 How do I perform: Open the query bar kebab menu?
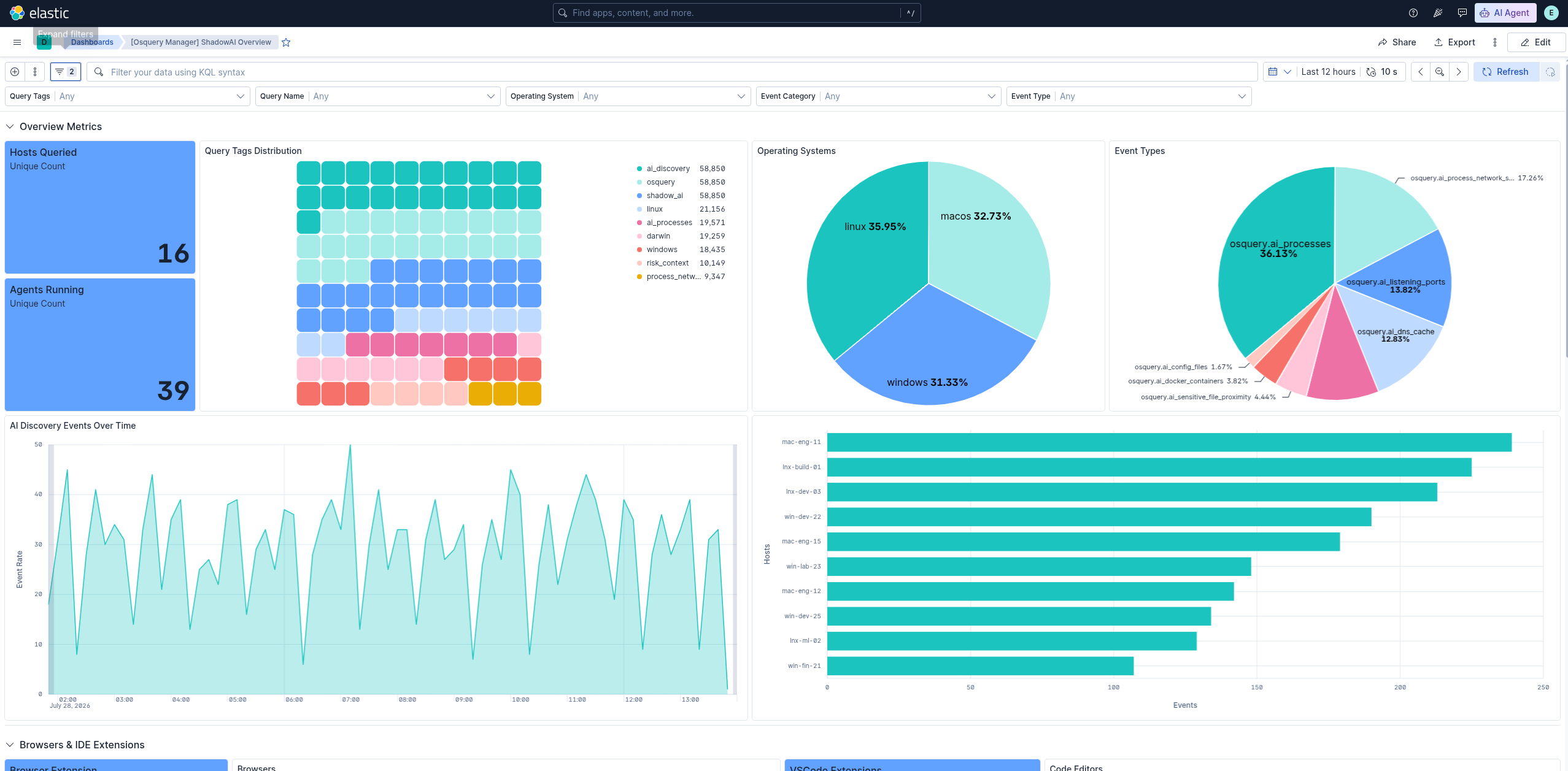coord(35,72)
